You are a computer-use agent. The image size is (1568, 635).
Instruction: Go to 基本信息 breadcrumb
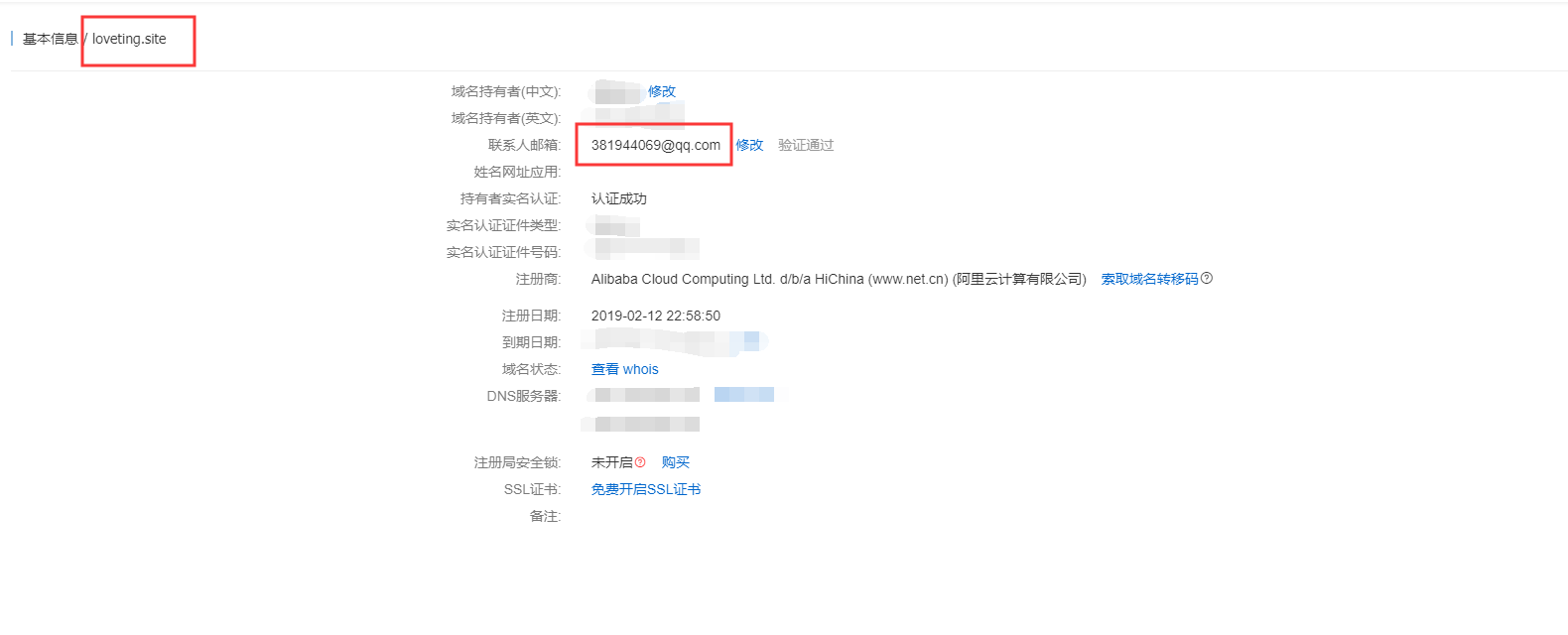[x=50, y=39]
